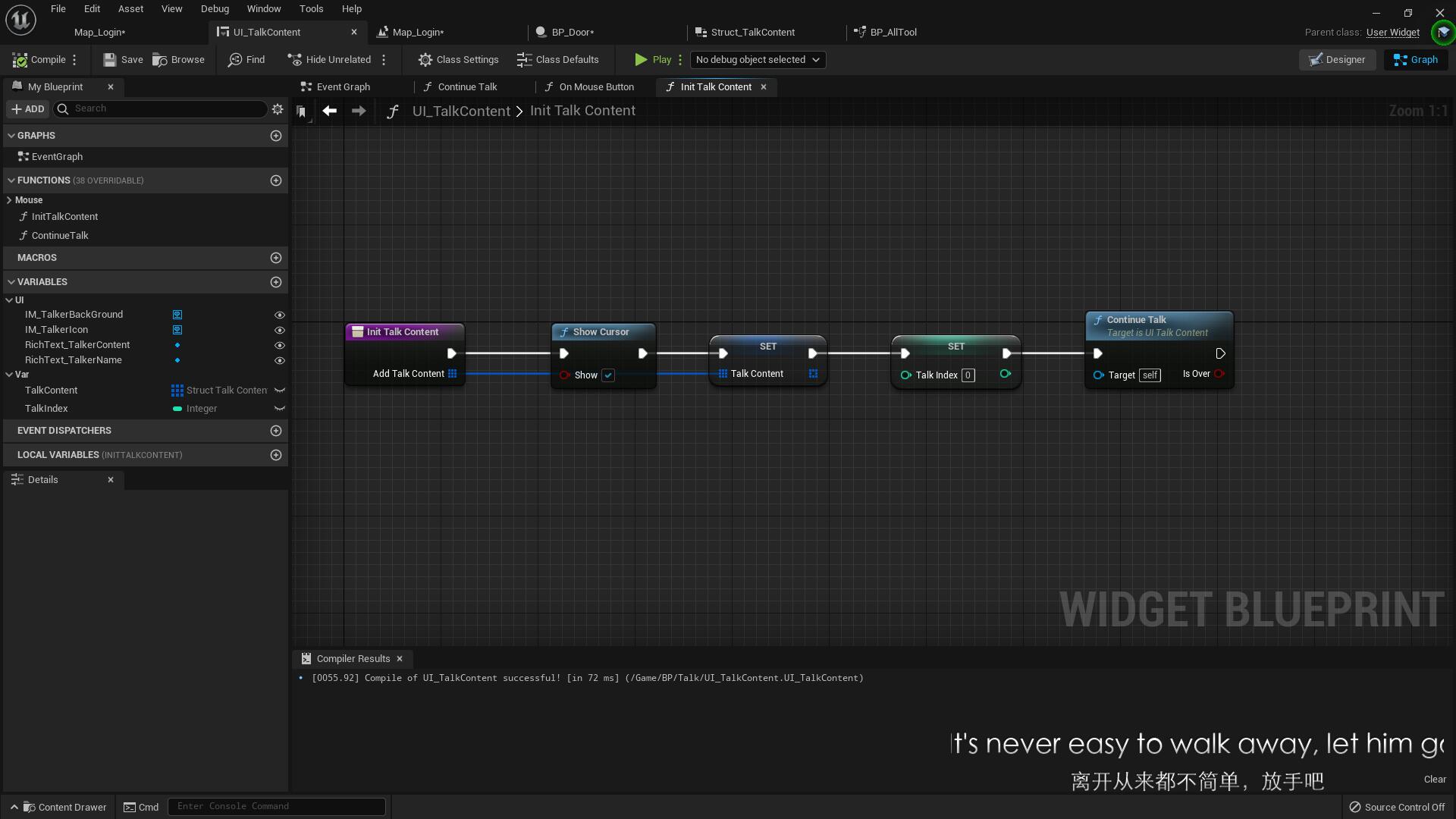
Task: Collapse the VARIABLES section
Action: (x=11, y=282)
